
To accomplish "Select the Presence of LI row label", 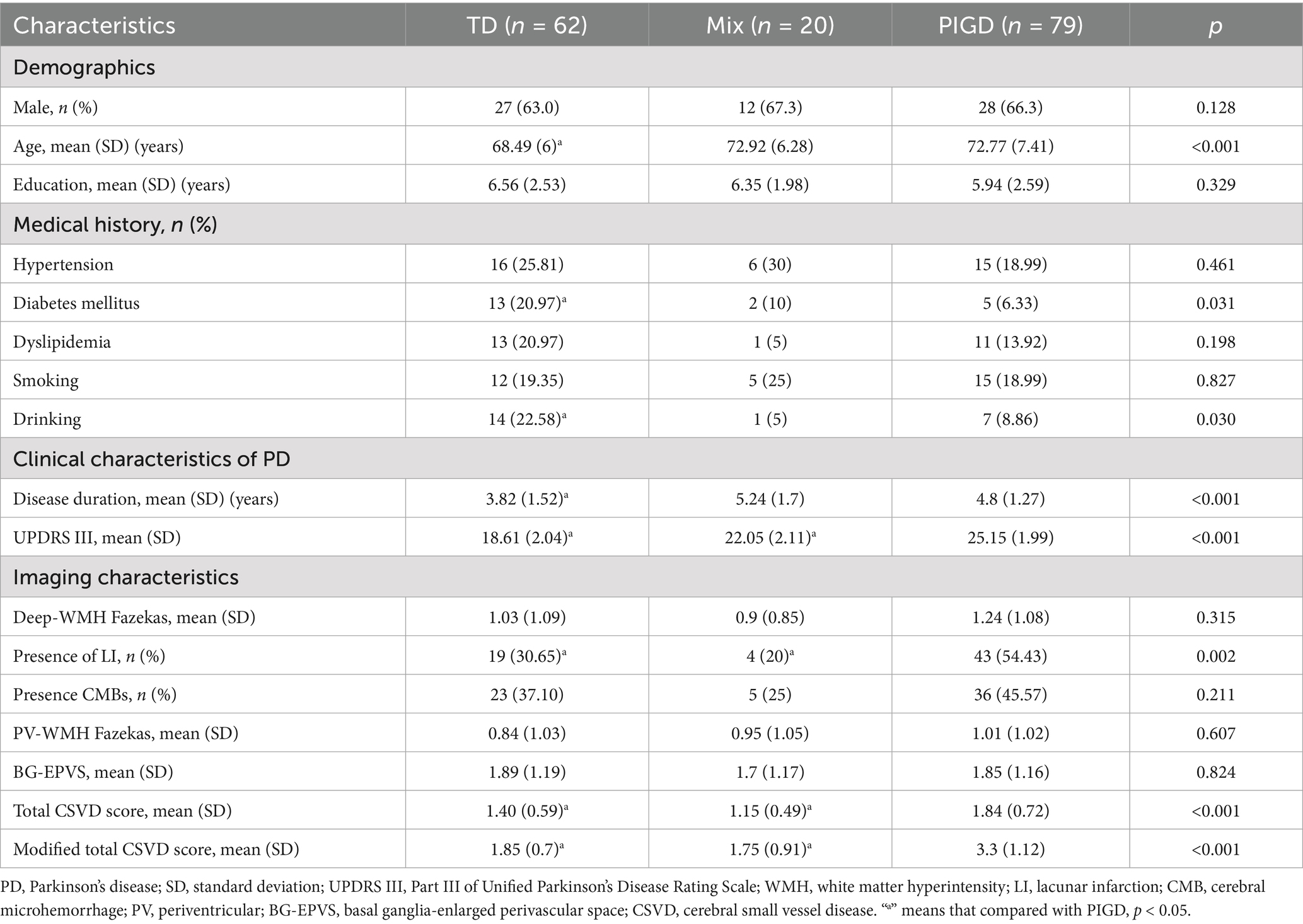I will click(x=89, y=656).
